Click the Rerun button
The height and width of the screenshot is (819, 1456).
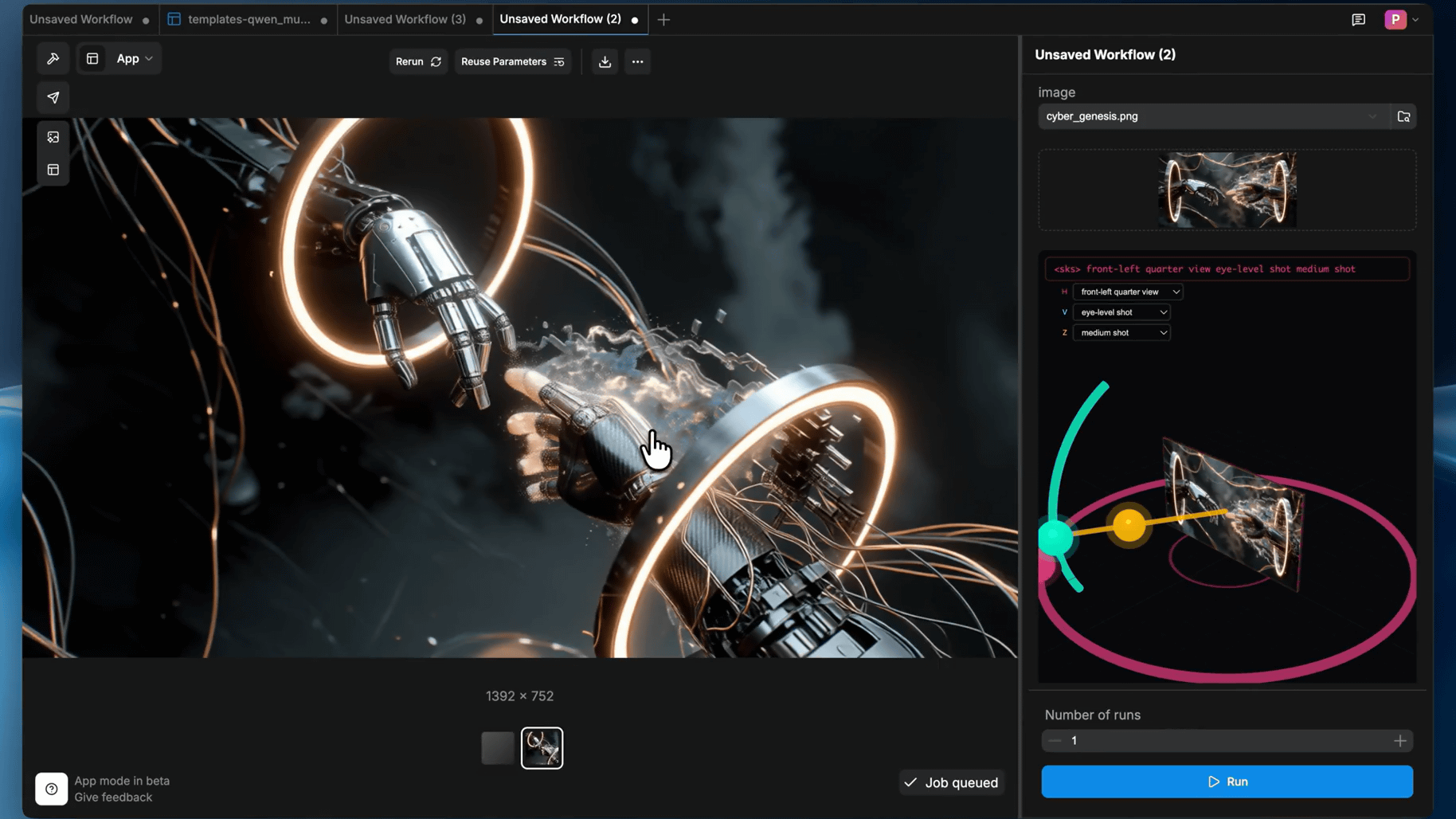418,61
